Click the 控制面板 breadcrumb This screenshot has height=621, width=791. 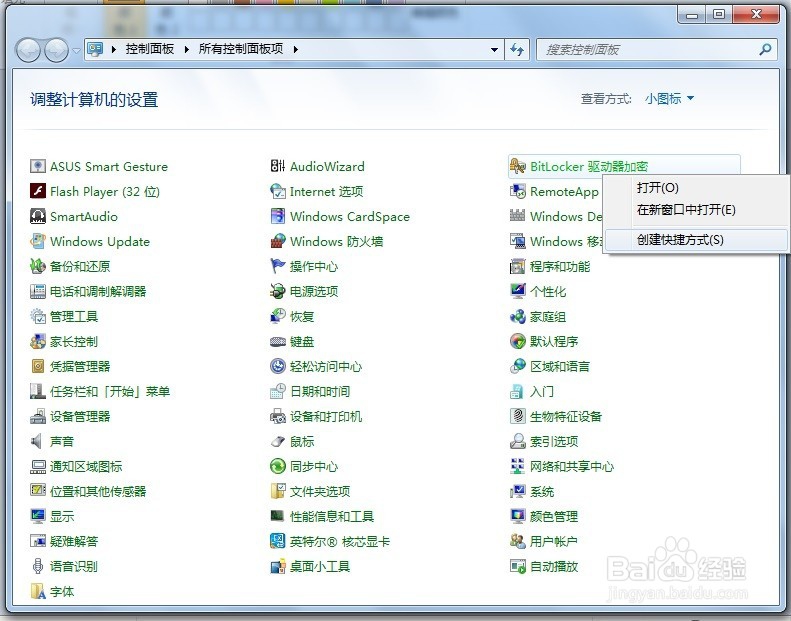[150, 49]
